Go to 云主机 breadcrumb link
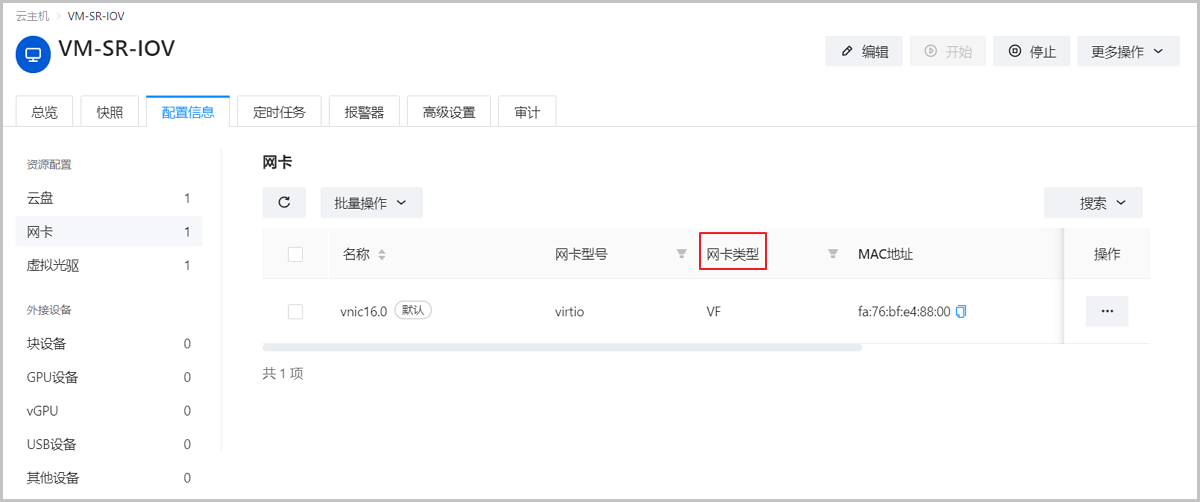 pyautogui.click(x=33, y=17)
